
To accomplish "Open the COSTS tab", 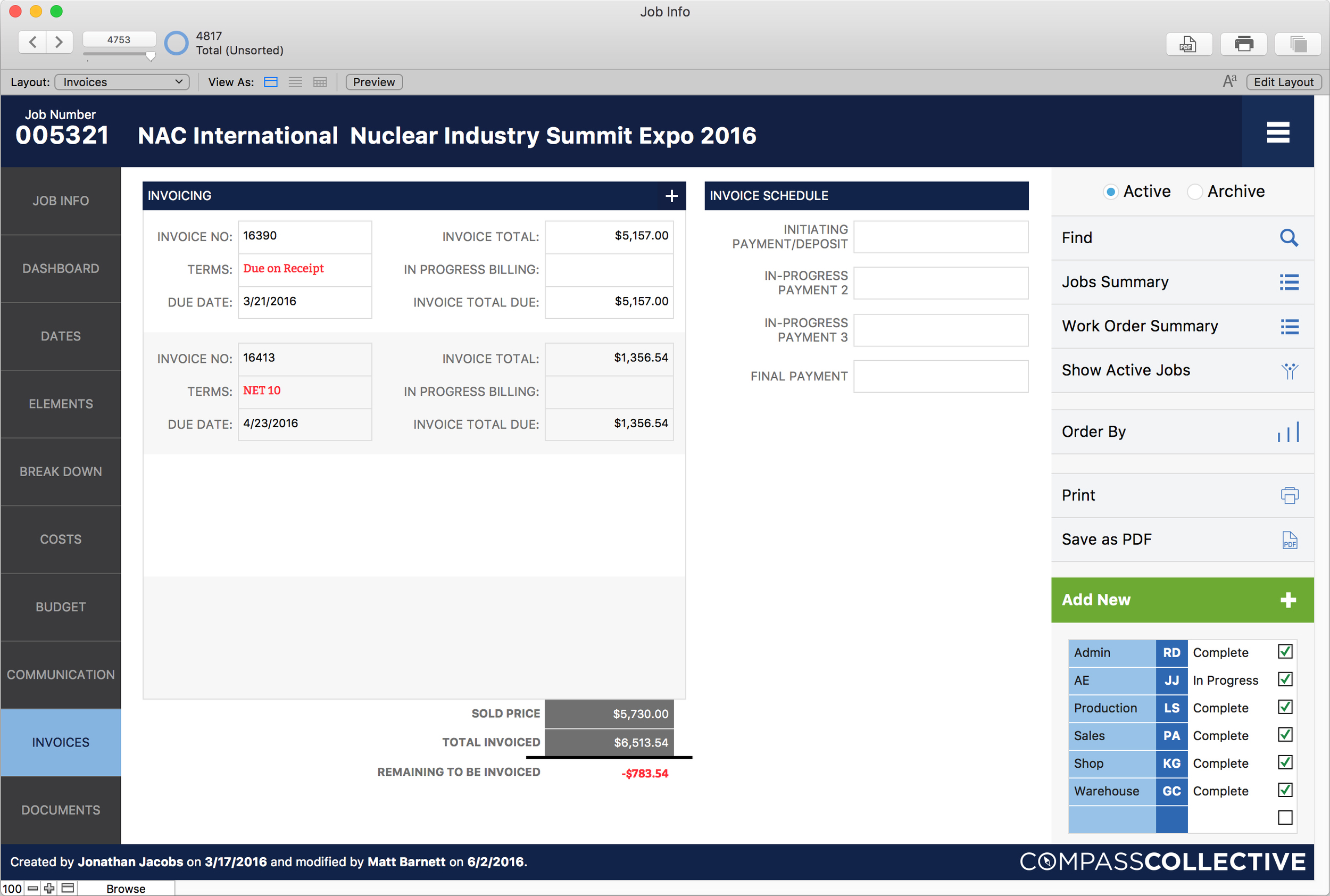I will pyautogui.click(x=61, y=540).
